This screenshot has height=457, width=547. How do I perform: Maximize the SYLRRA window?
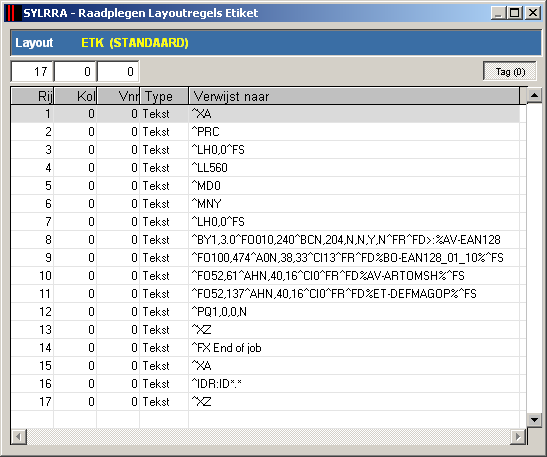click(515, 13)
